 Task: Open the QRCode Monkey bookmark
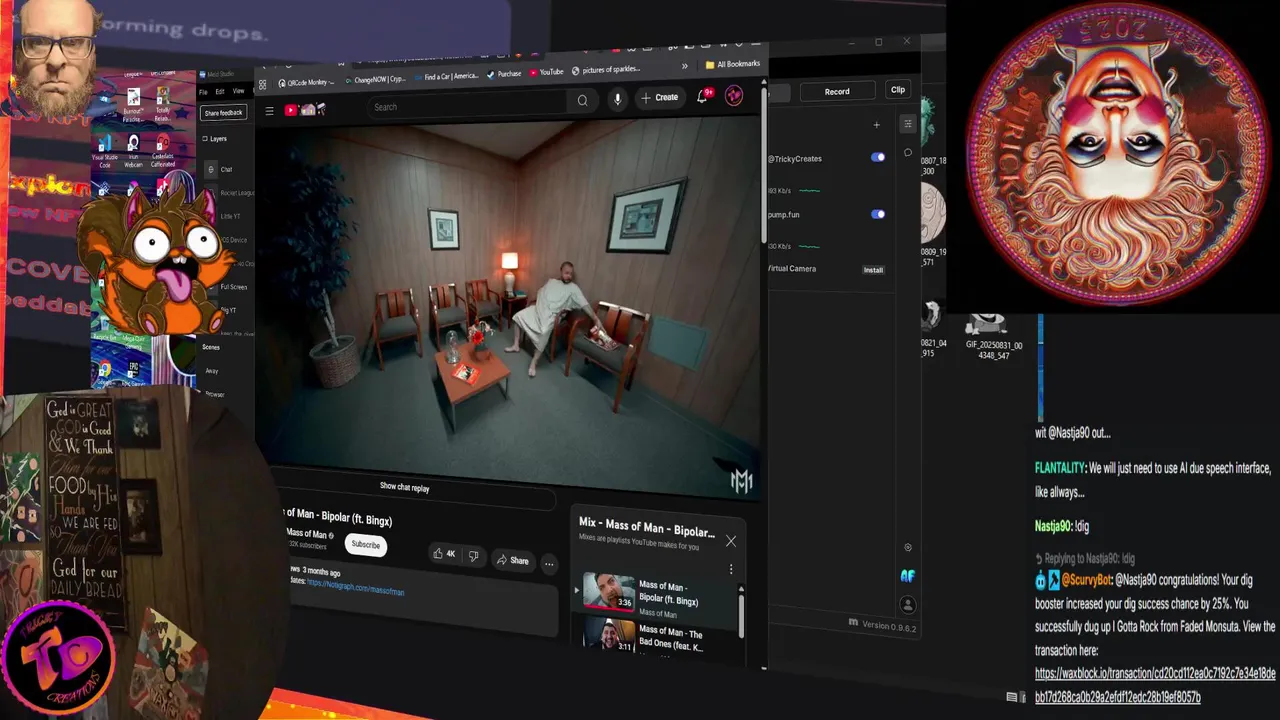point(306,82)
